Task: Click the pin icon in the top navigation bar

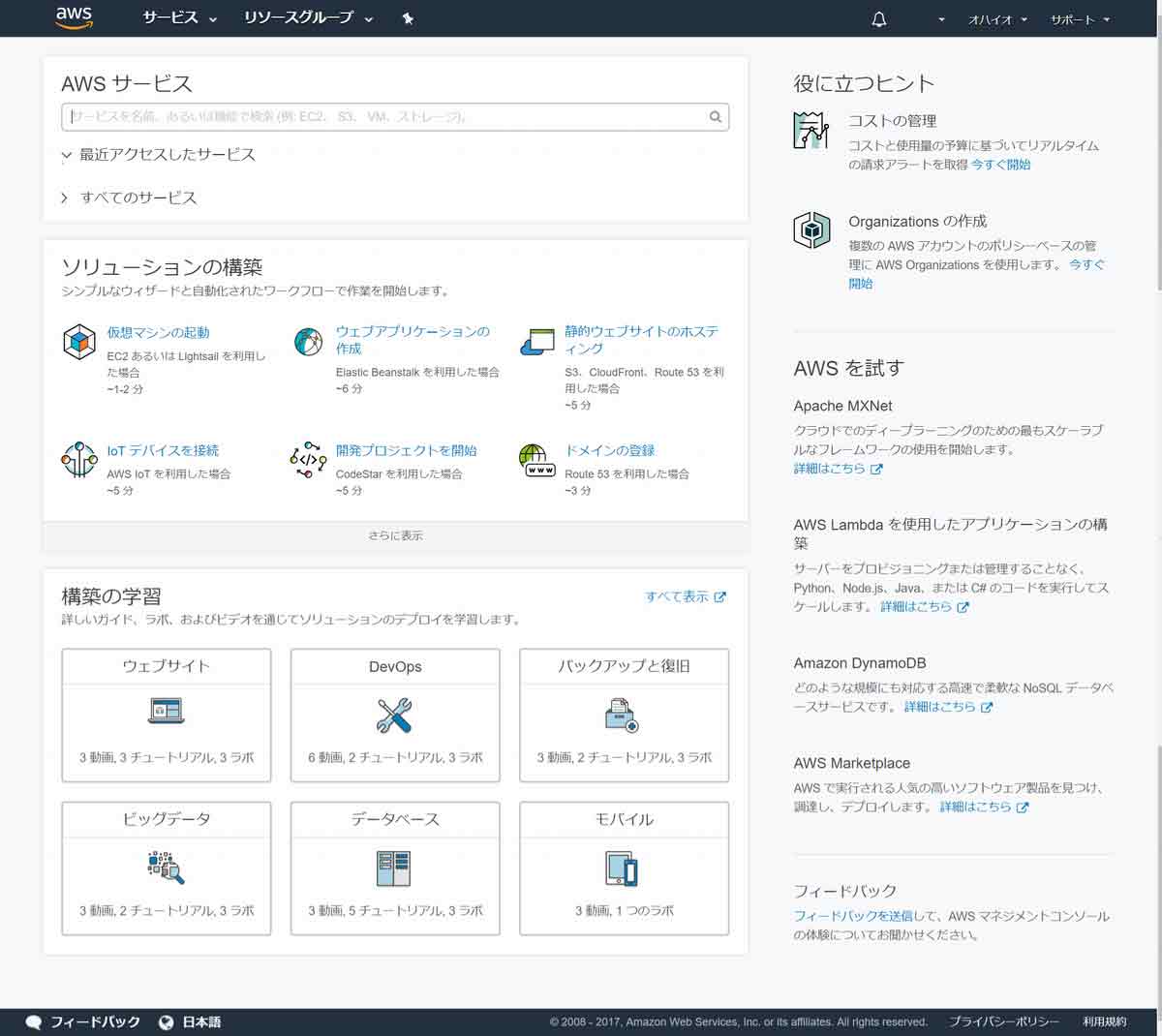Action: (x=408, y=17)
